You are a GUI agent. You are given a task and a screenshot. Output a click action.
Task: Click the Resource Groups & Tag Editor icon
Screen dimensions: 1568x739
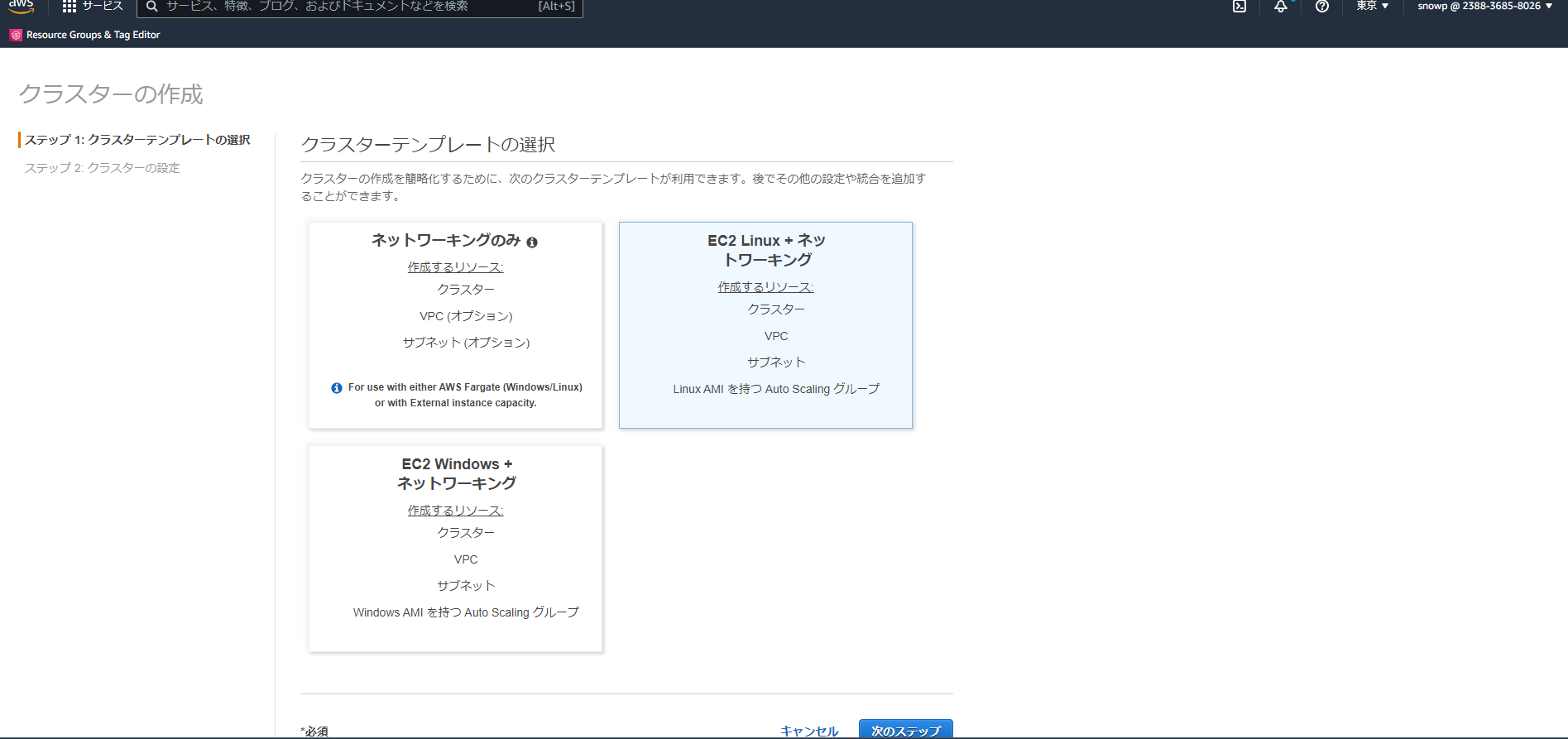16,35
